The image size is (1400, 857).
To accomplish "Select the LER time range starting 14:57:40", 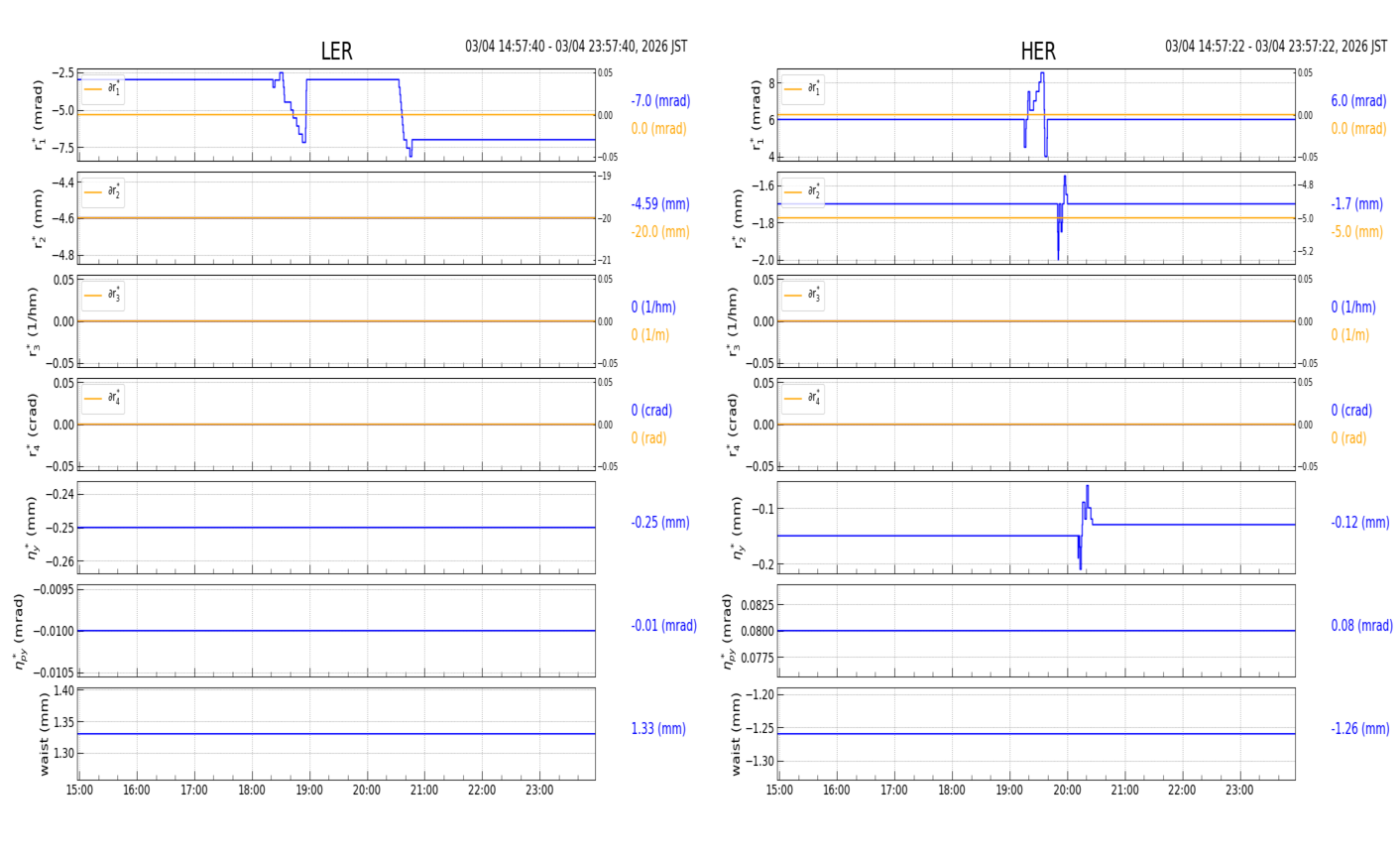I will (x=576, y=47).
